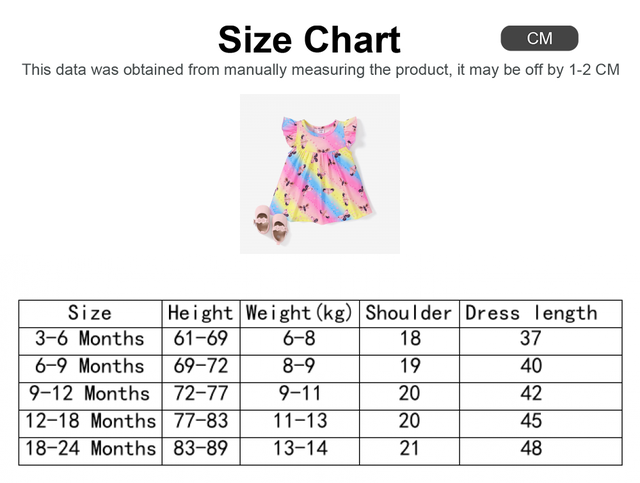Click the 61-69 height cell

pyautogui.click(x=200, y=339)
